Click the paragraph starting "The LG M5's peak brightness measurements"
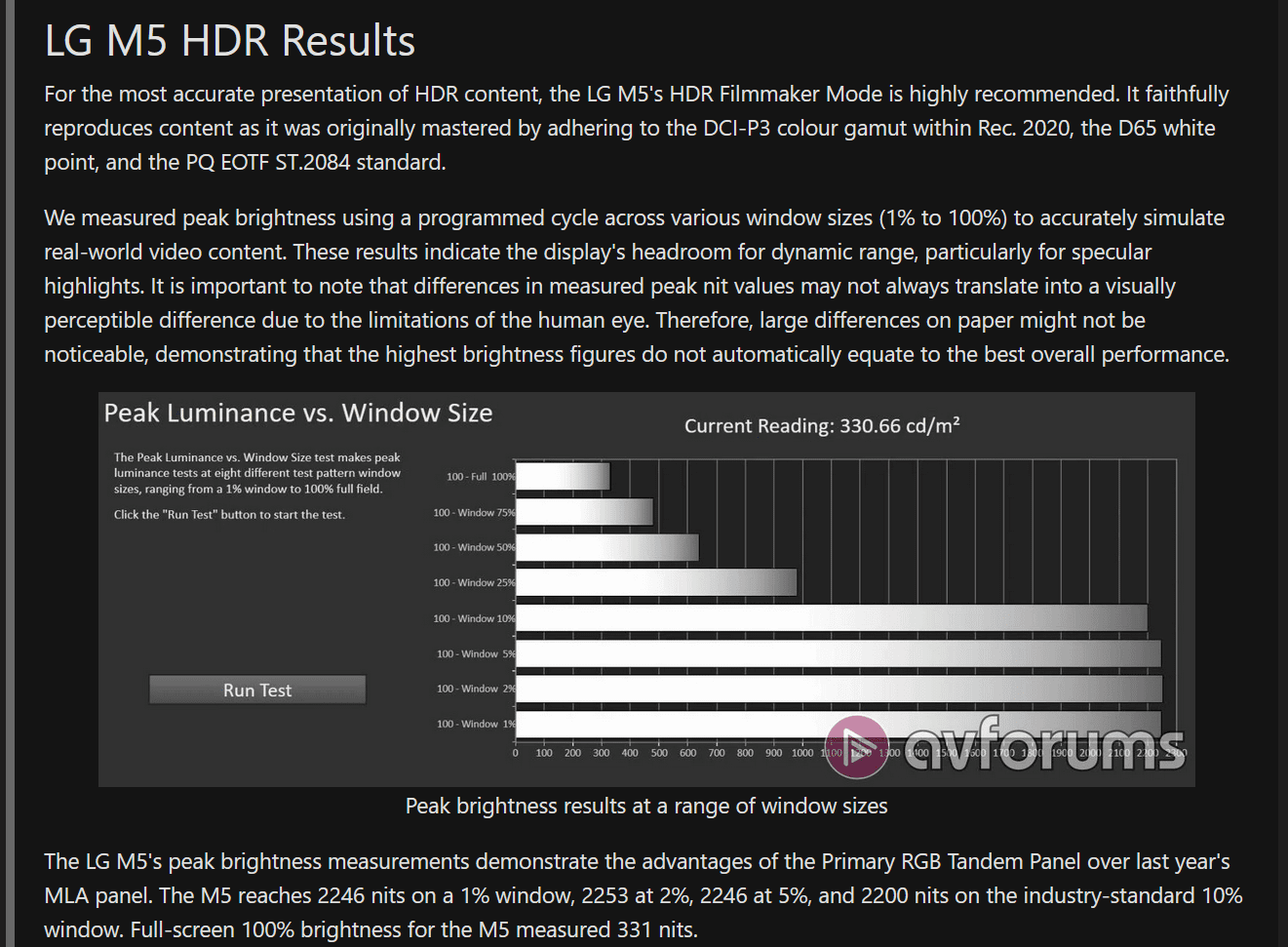The width and height of the screenshot is (1288, 947). pyautogui.click(x=644, y=895)
